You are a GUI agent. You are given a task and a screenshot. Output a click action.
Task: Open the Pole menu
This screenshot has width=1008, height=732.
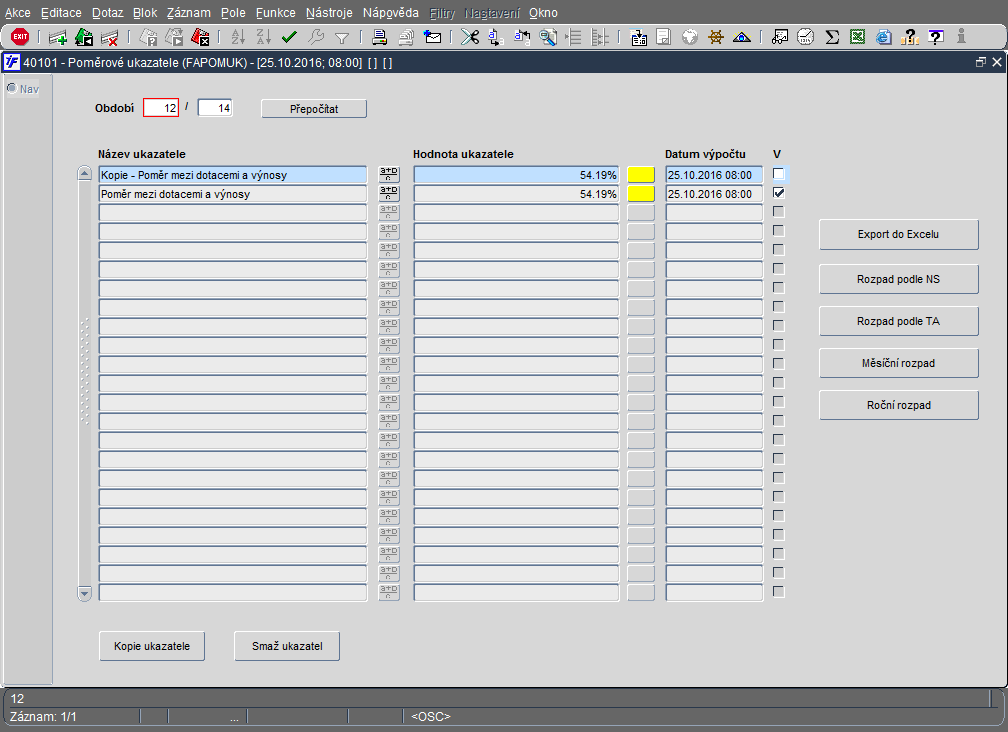pyautogui.click(x=233, y=13)
